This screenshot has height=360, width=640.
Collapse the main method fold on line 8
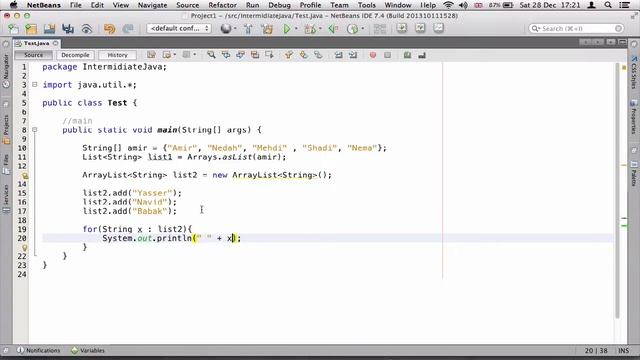click(x=35, y=129)
